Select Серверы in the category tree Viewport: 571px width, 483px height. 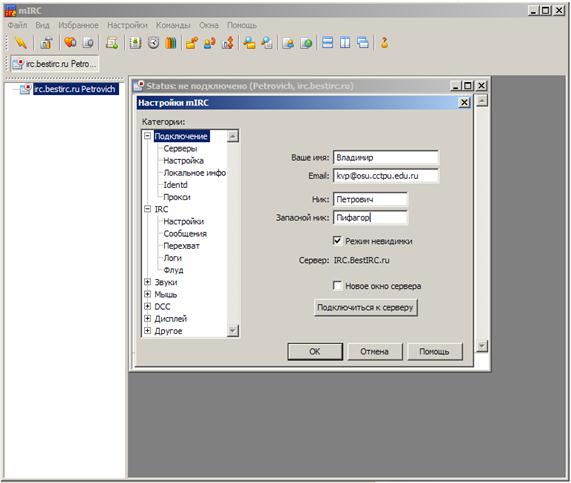tap(180, 148)
